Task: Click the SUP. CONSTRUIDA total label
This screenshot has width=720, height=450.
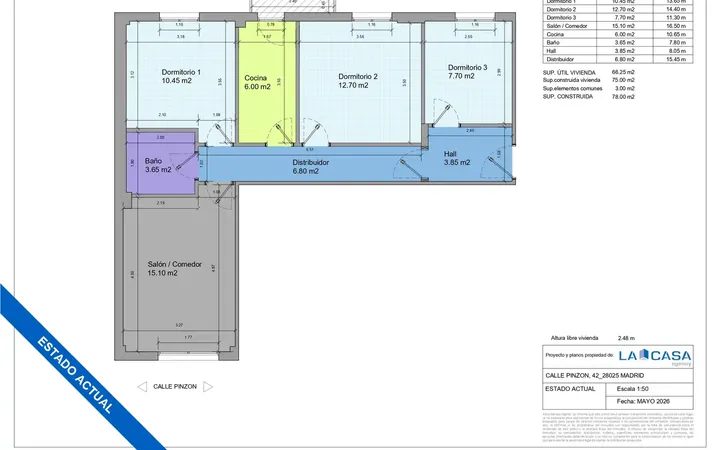Action: [568, 97]
